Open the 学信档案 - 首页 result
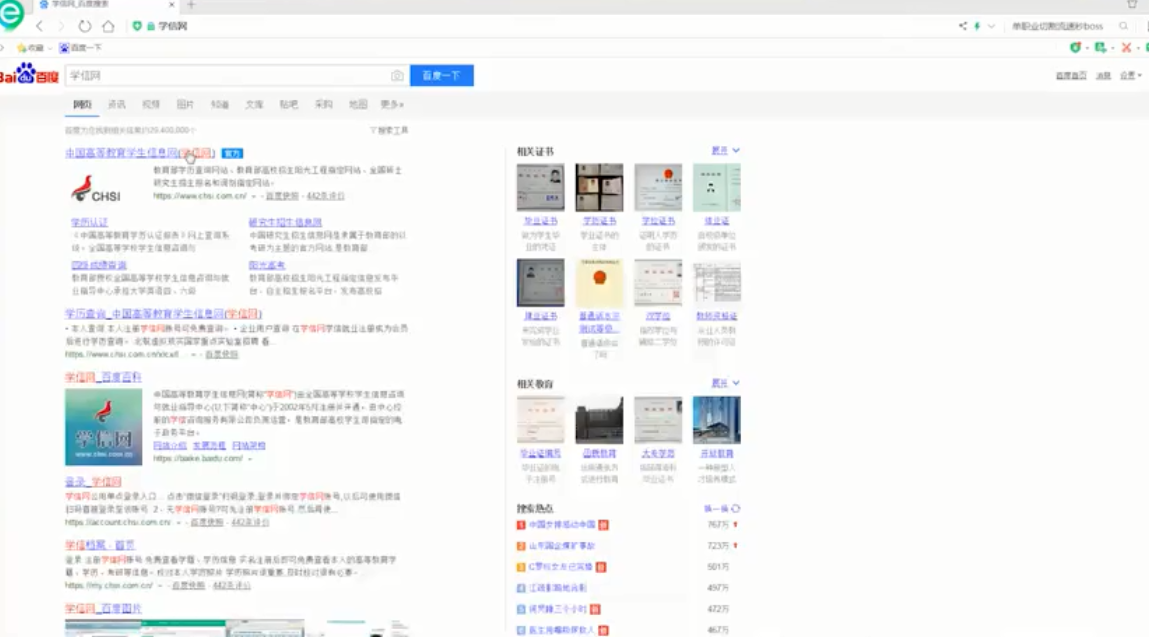The height and width of the screenshot is (637, 1149). 100,545
